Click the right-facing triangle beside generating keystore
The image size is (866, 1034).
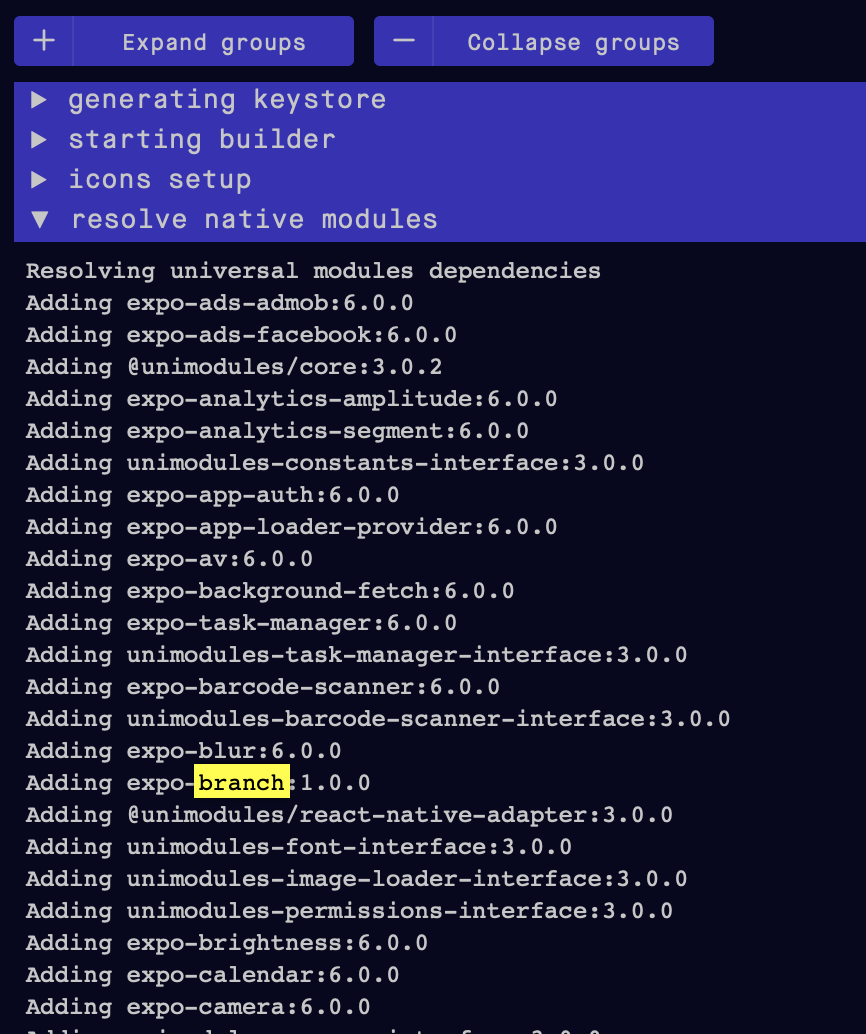click(37, 99)
